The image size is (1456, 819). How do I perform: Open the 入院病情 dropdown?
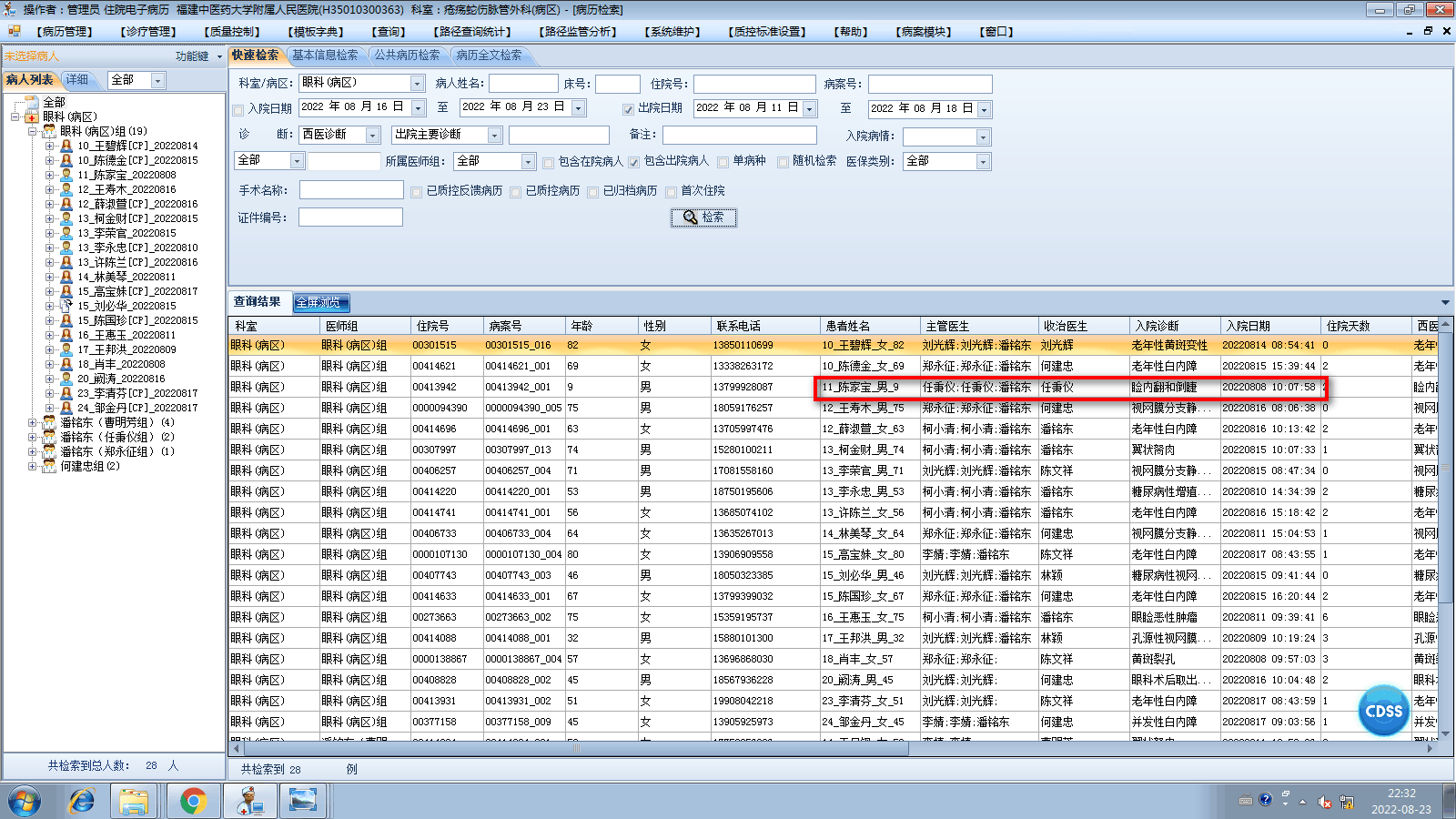tap(983, 137)
